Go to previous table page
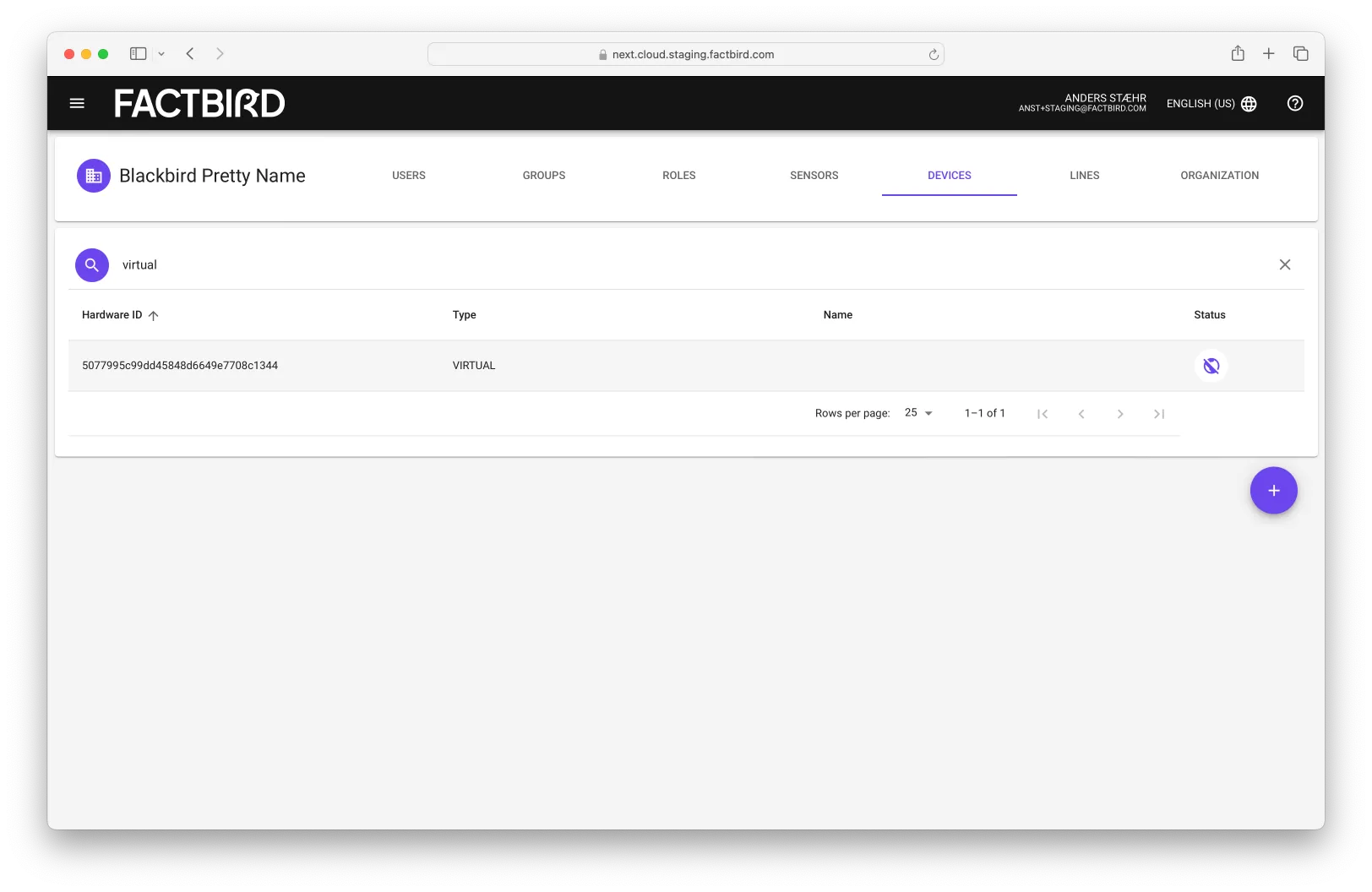Image resolution: width=1372 pixels, height=892 pixels. pyautogui.click(x=1081, y=414)
